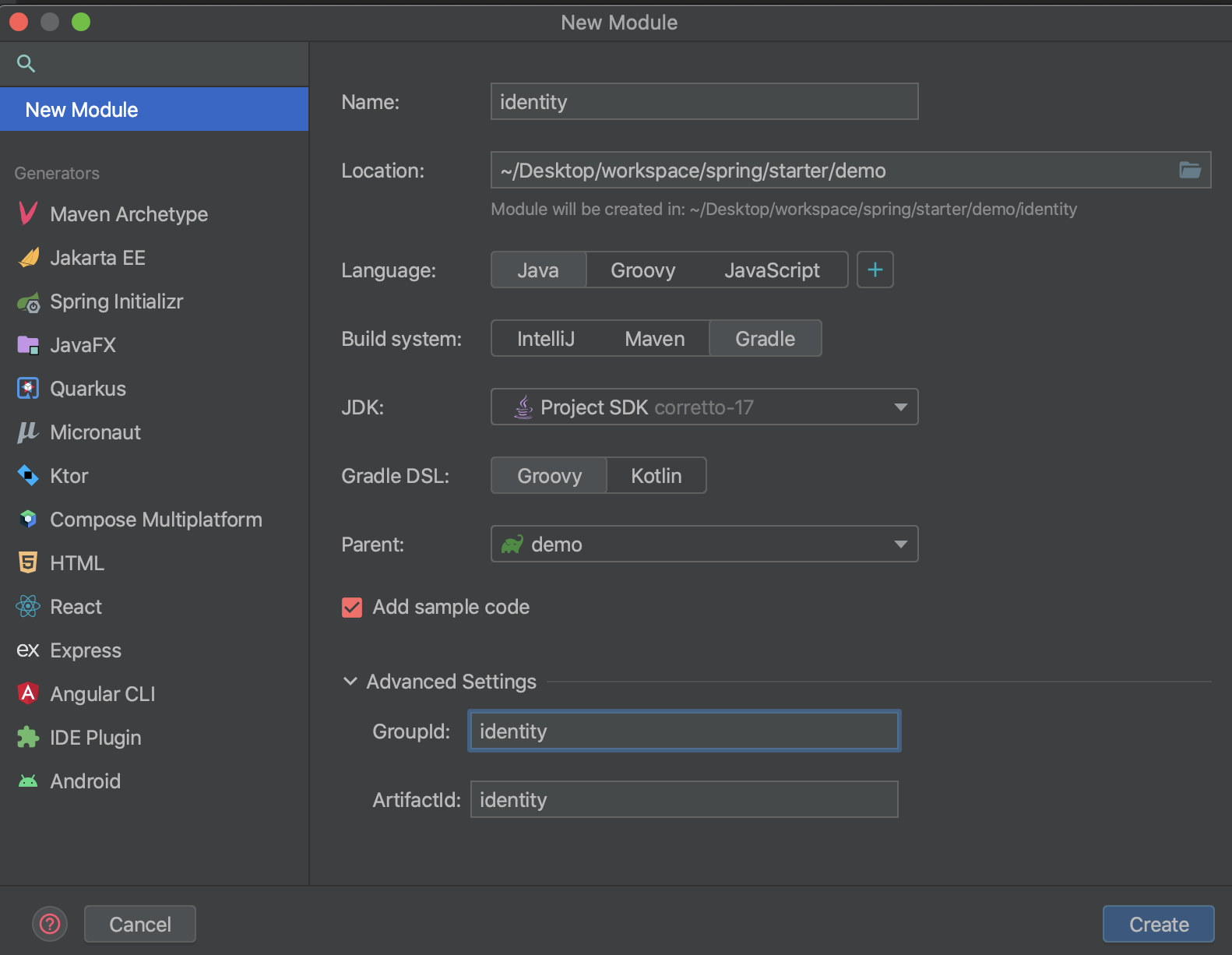Open the Android generator entry
Viewport: 1232px width, 955px height.
coord(154,781)
